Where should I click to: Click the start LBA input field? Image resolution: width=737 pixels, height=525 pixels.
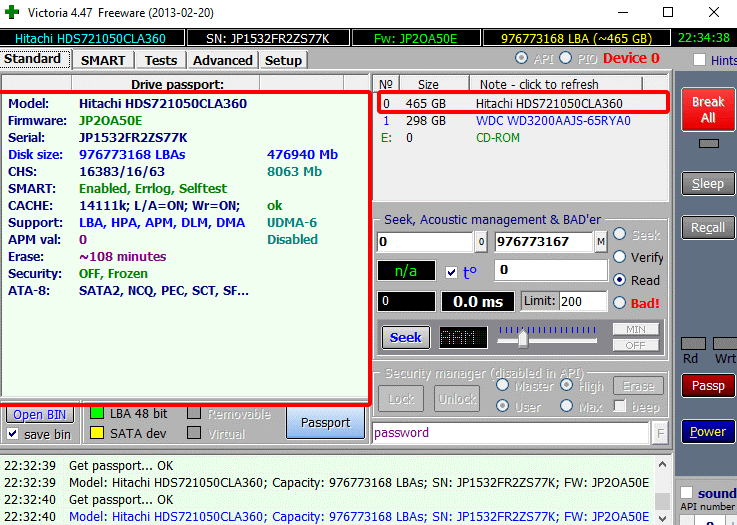coord(425,242)
